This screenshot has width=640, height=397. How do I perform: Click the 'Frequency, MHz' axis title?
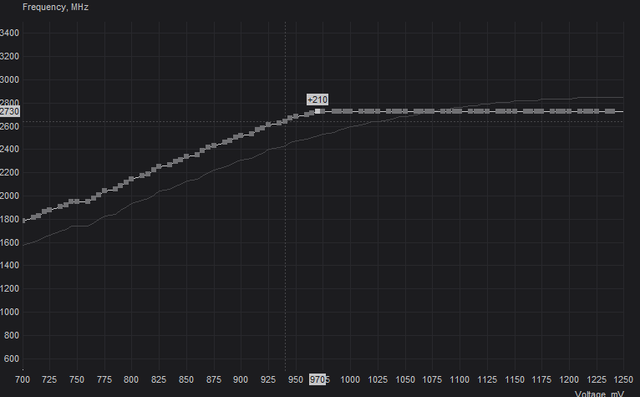coord(56,7)
